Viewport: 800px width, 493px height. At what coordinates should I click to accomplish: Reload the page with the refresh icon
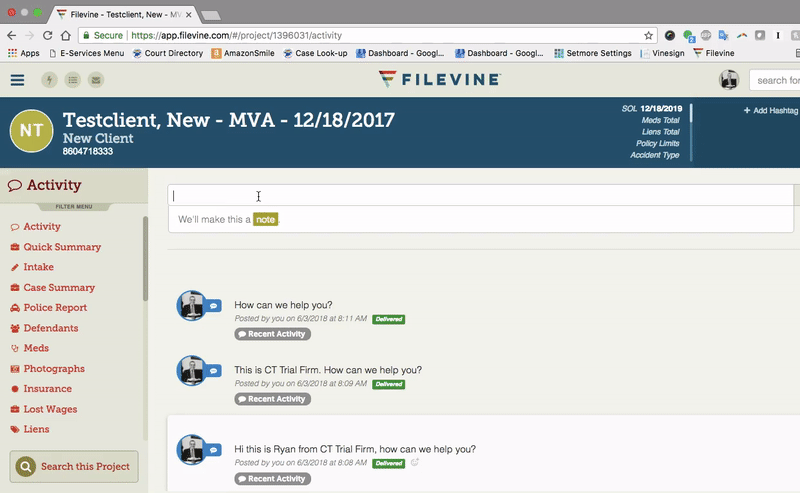pos(47,35)
